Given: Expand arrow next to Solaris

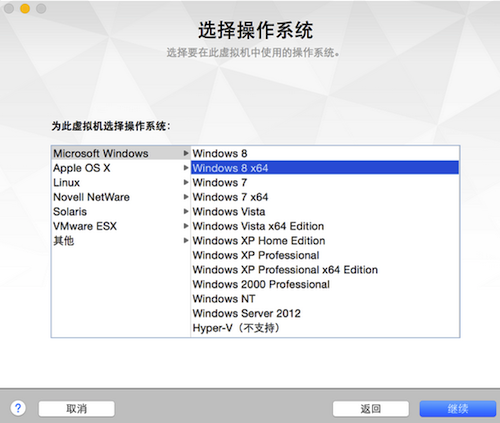Looking at the screenshot, I should [186, 211].
